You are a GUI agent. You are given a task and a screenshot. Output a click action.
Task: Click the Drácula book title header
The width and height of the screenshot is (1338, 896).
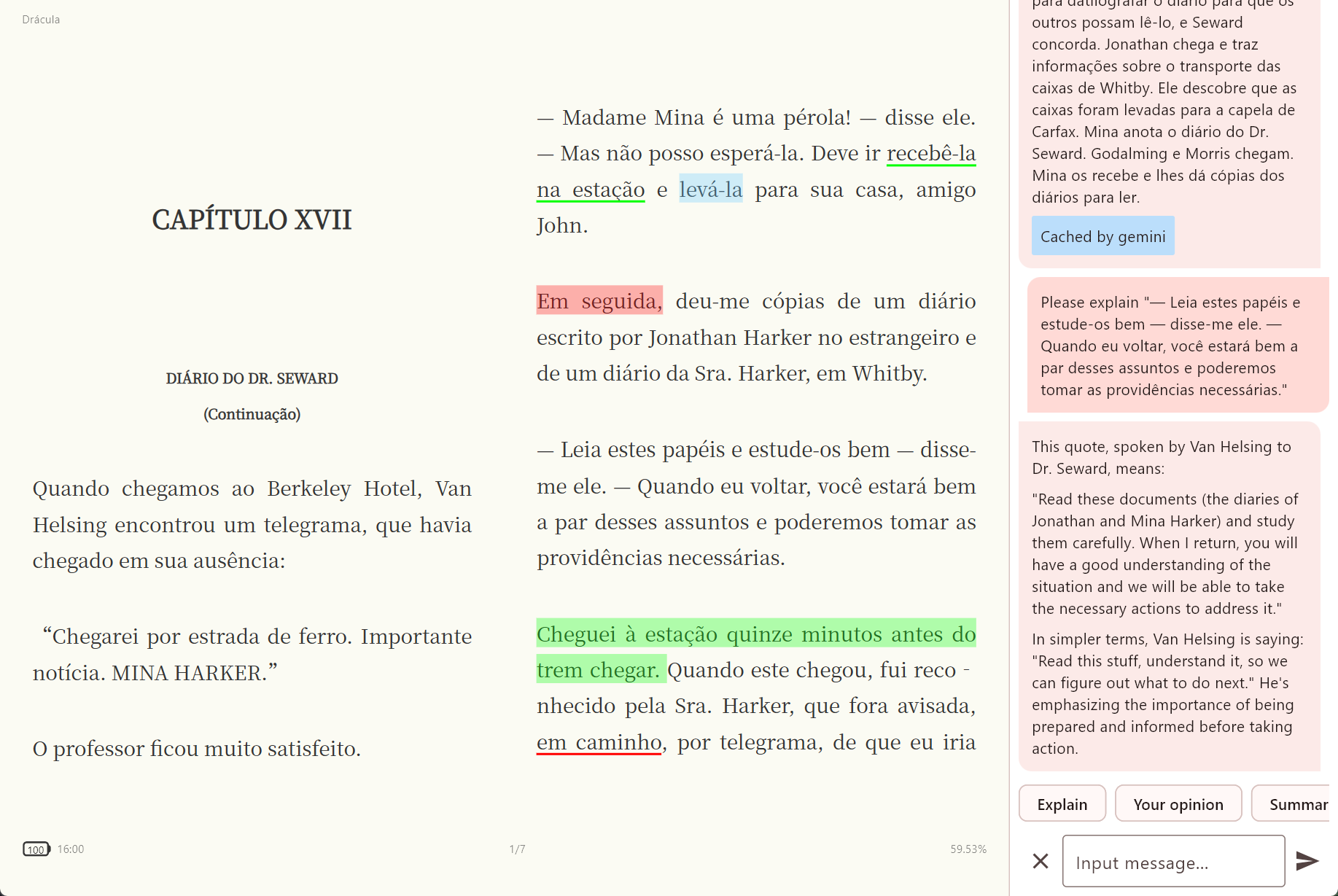coord(41,20)
